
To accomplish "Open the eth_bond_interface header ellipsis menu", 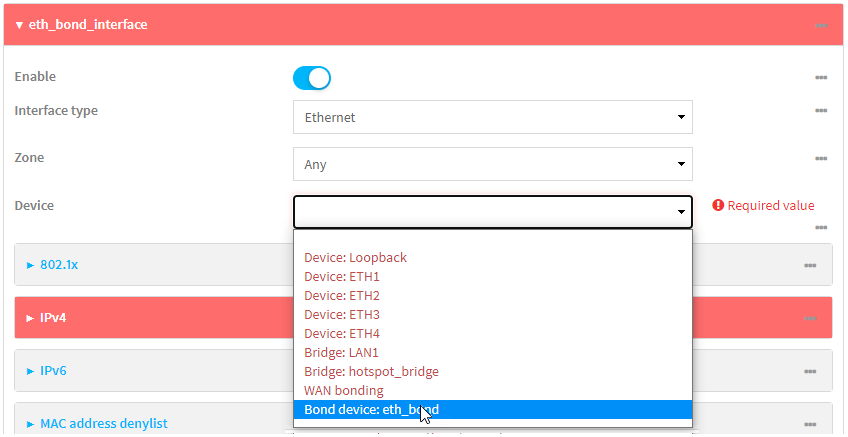I will pyautogui.click(x=820, y=25).
